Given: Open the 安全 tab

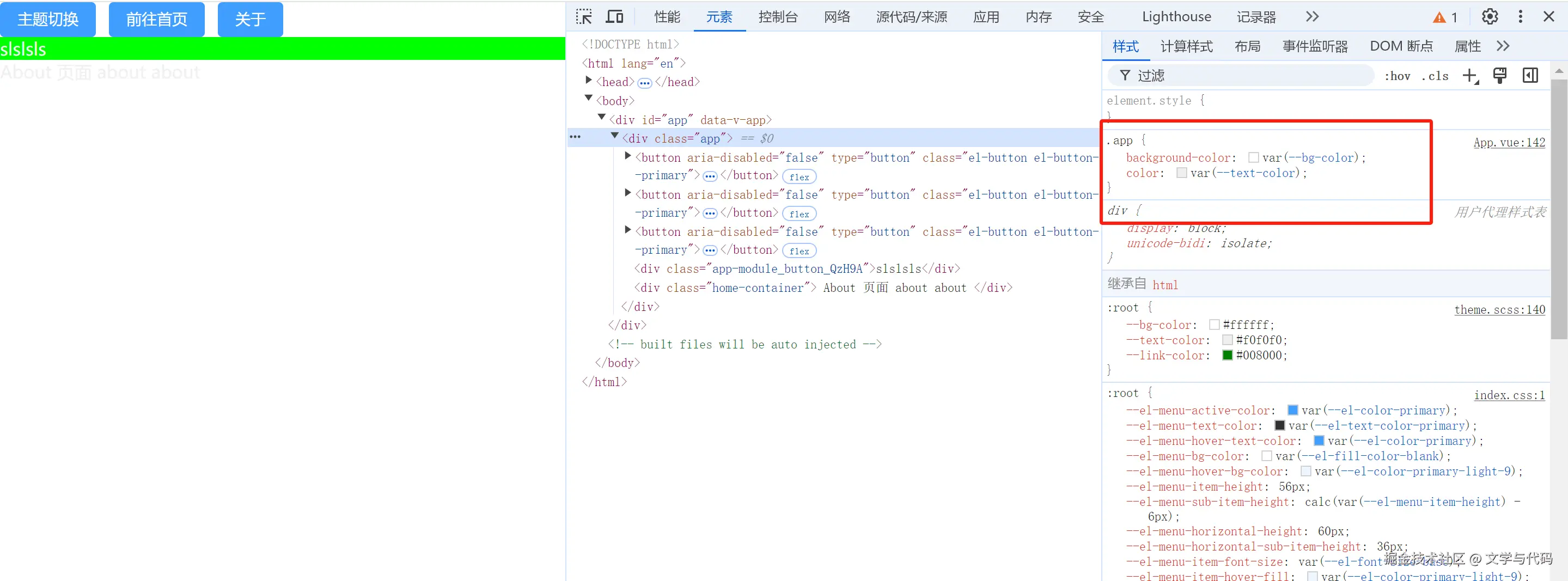Looking at the screenshot, I should tap(1090, 17).
